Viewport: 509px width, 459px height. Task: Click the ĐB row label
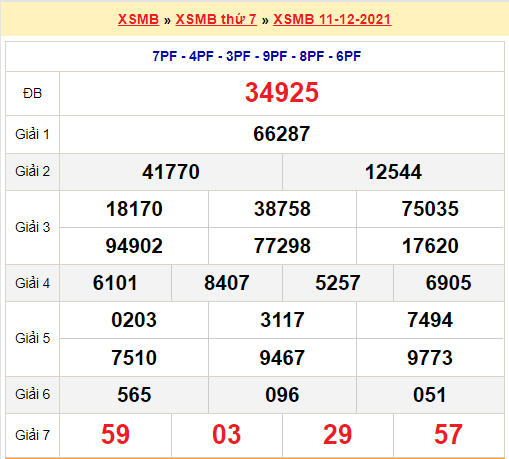(x=32, y=93)
